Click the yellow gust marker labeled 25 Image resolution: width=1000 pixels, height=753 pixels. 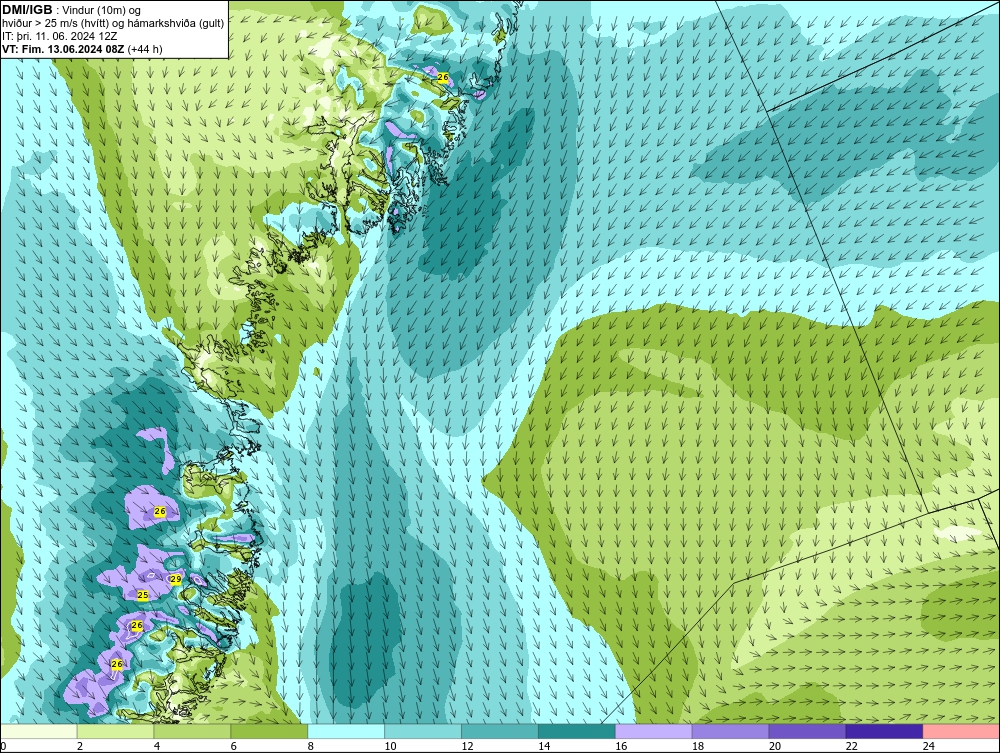pos(143,595)
